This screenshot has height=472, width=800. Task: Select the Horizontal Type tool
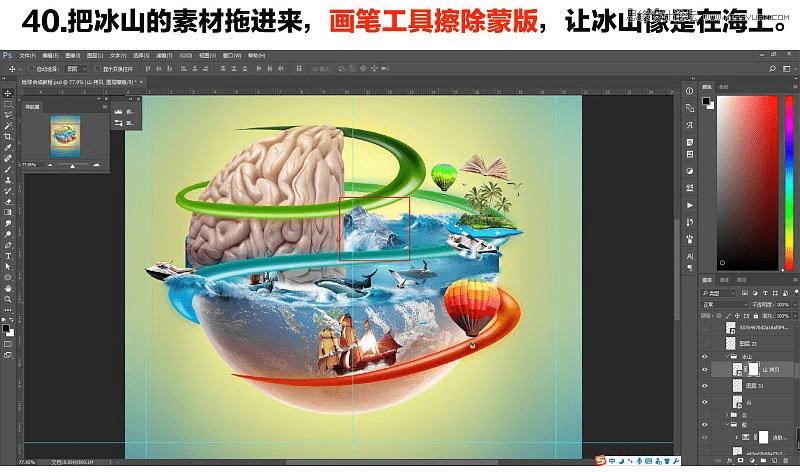[8, 256]
